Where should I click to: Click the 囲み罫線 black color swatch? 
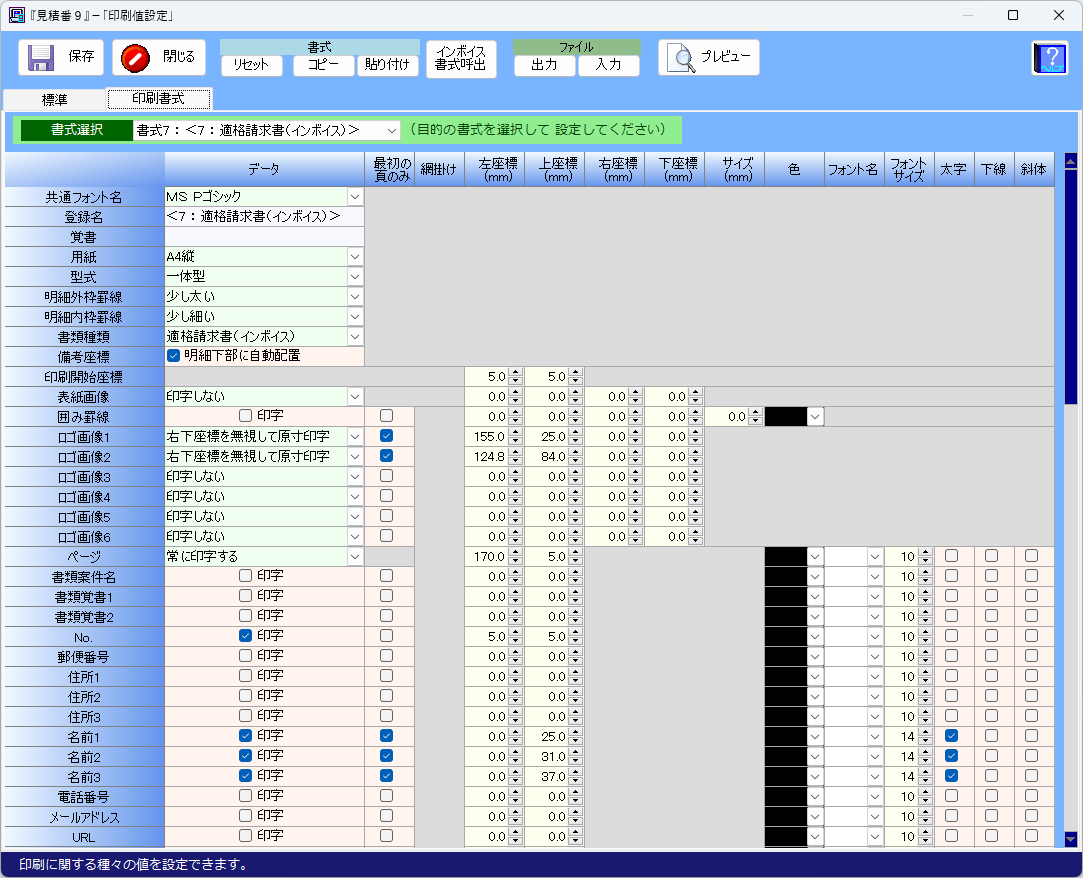tap(786, 417)
